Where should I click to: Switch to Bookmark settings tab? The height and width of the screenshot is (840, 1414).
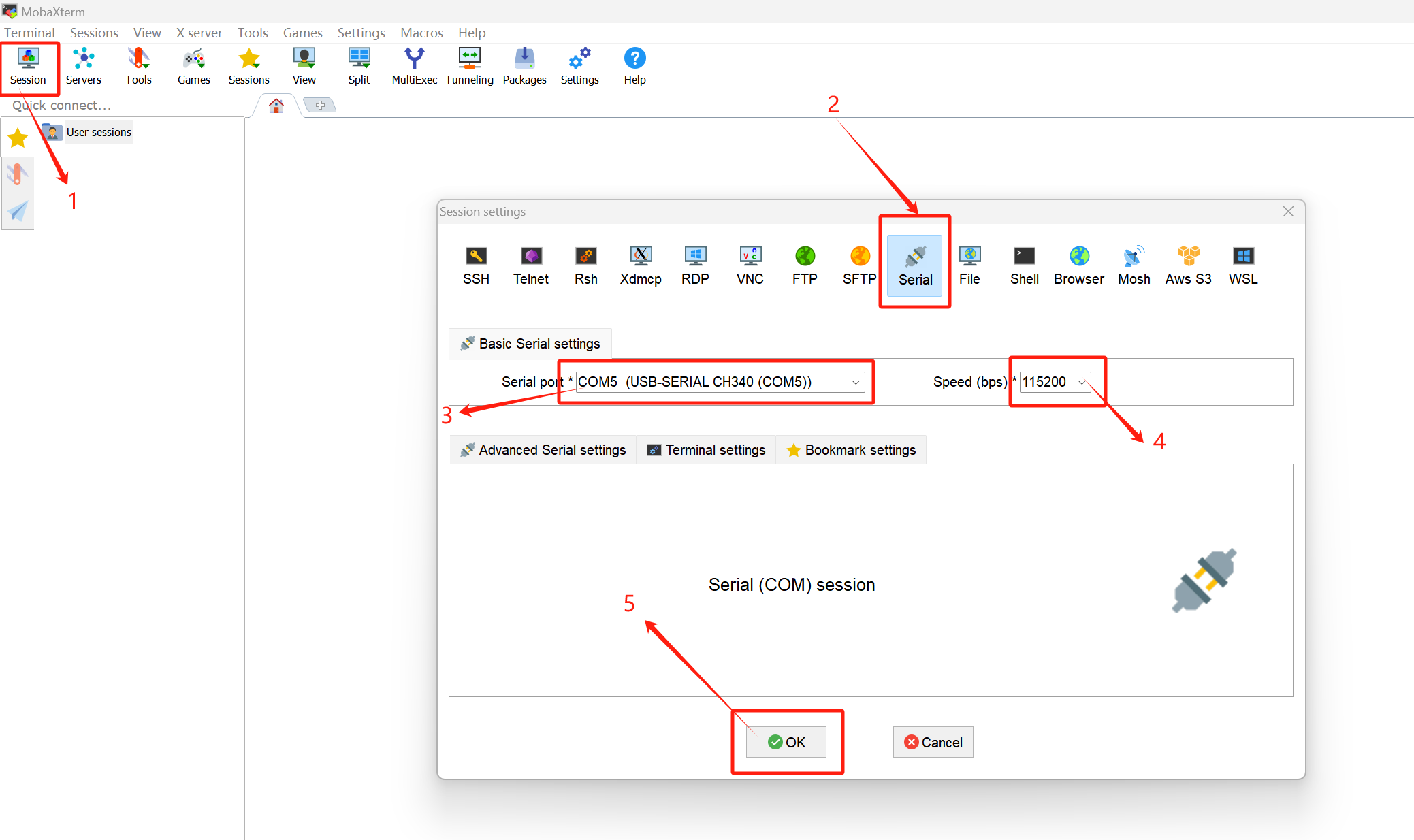click(851, 450)
